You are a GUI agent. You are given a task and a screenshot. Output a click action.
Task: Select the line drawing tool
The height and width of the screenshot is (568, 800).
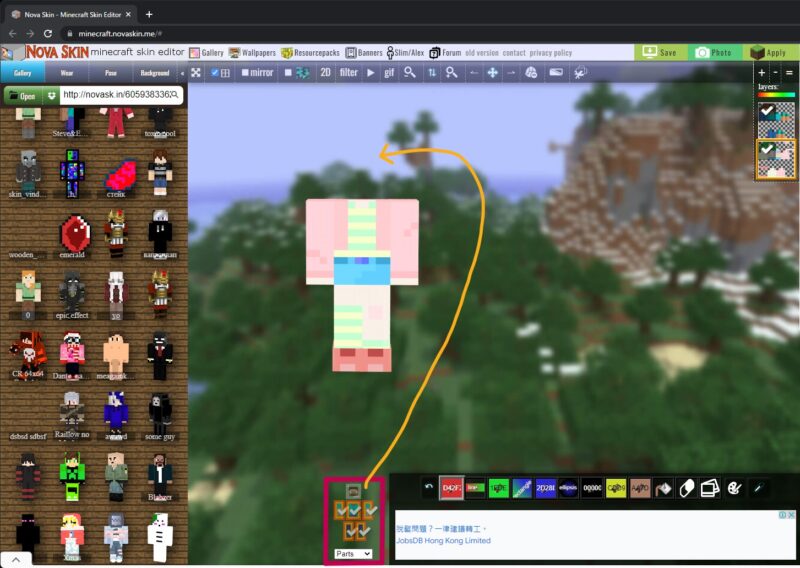[475, 488]
